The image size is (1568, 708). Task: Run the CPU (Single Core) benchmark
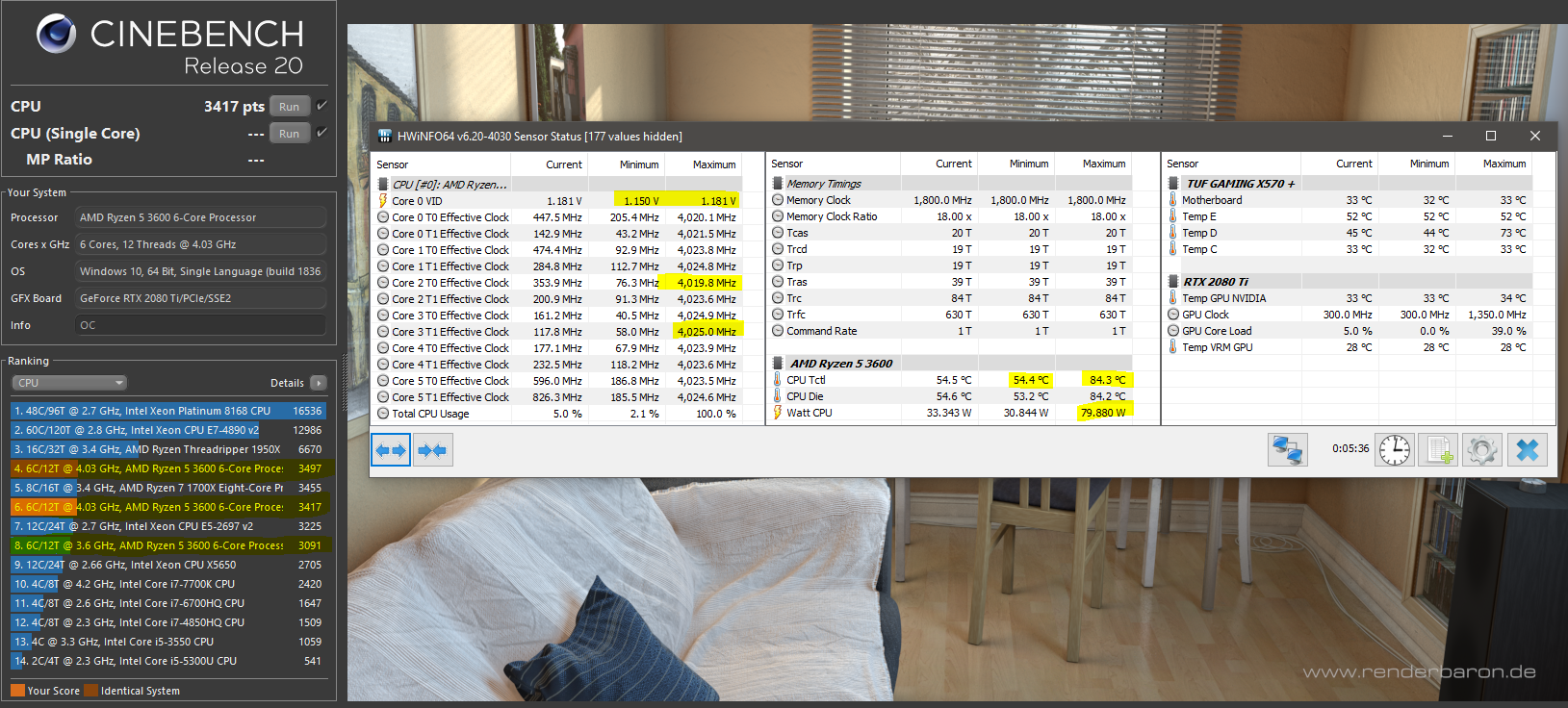289,134
